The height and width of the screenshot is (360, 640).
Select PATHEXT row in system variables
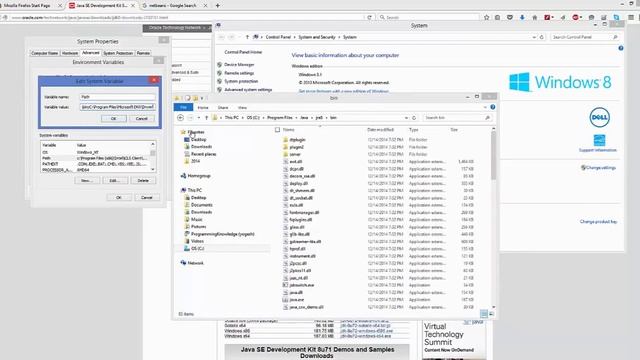95,164
